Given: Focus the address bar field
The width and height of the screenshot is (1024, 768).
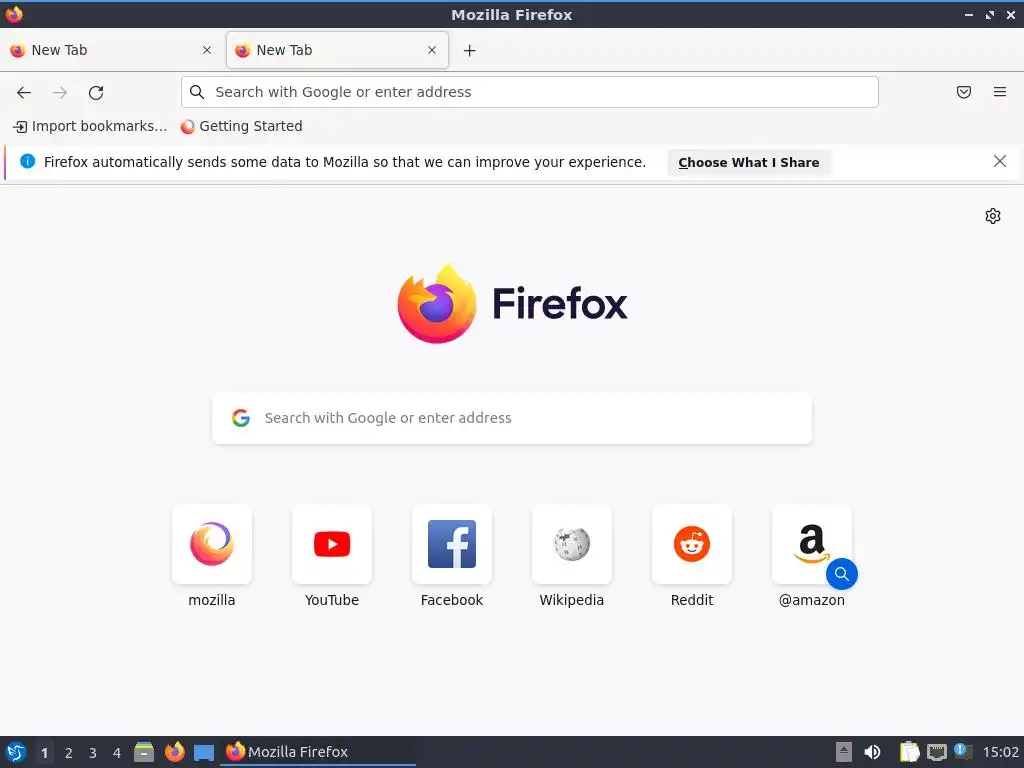Looking at the screenshot, I should pyautogui.click(x=530, y=92).
